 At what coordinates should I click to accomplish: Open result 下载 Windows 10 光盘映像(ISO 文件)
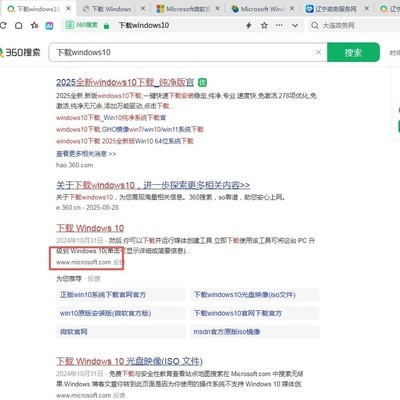[129, 361]
